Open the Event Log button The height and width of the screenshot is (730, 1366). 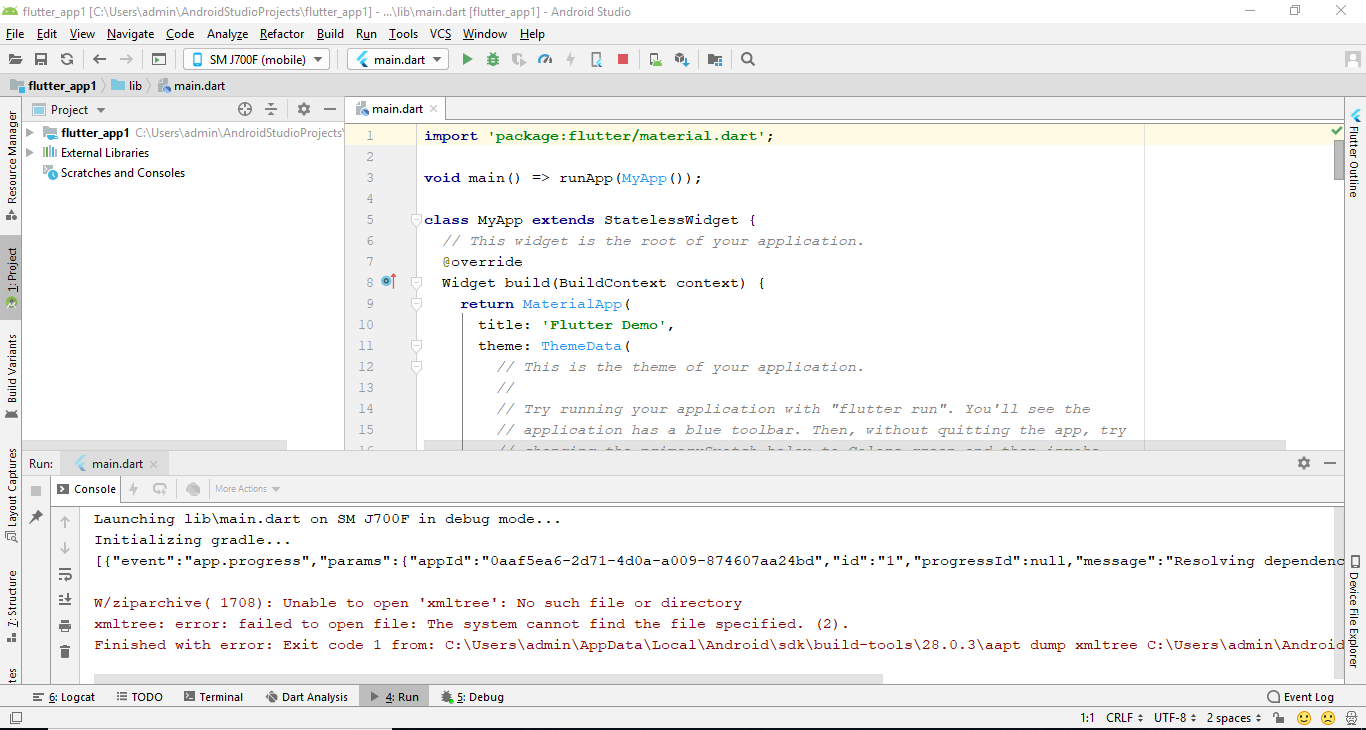pyautogui.click(x=1300, y=697)
